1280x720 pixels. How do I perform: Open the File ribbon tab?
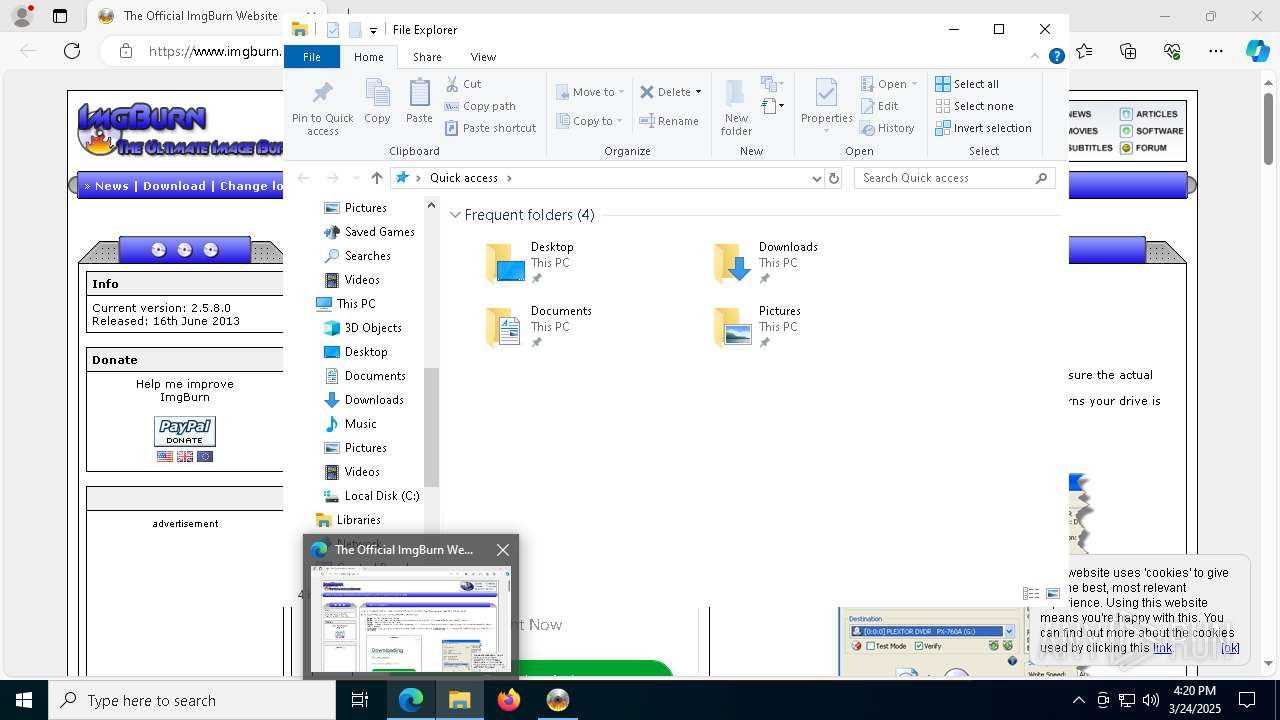click(312, 57)
